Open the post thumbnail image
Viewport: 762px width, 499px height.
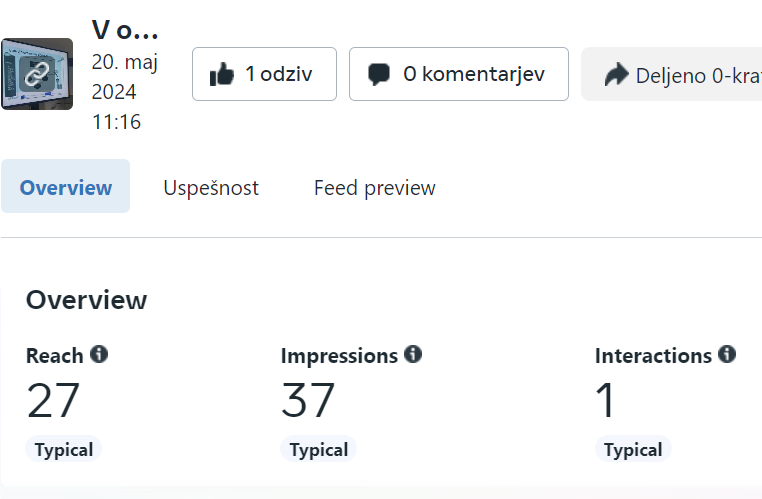37,74
